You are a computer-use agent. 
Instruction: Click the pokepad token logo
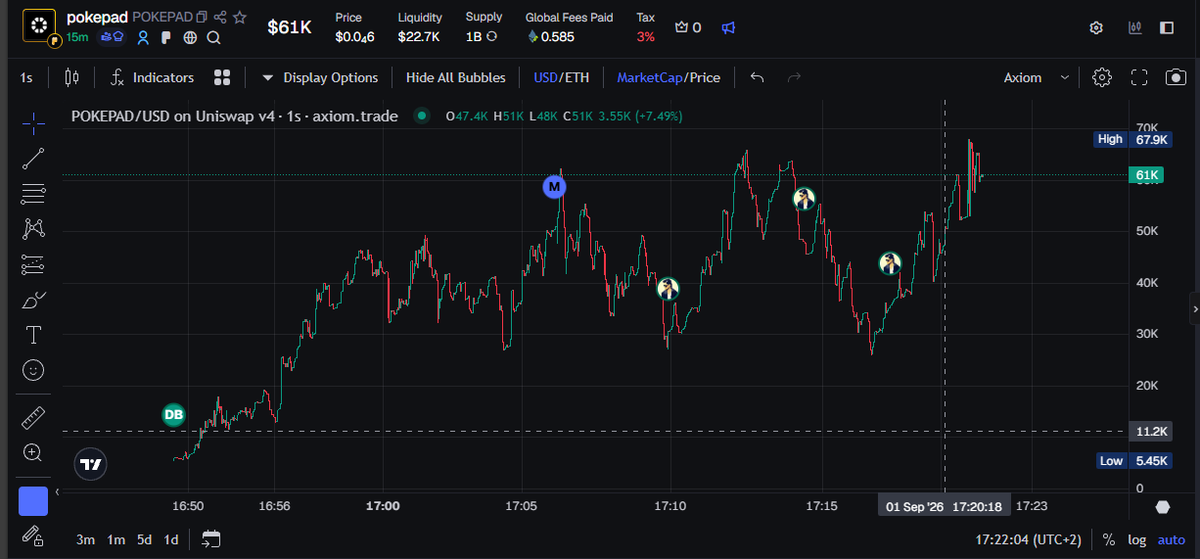[x=39, y=26]
